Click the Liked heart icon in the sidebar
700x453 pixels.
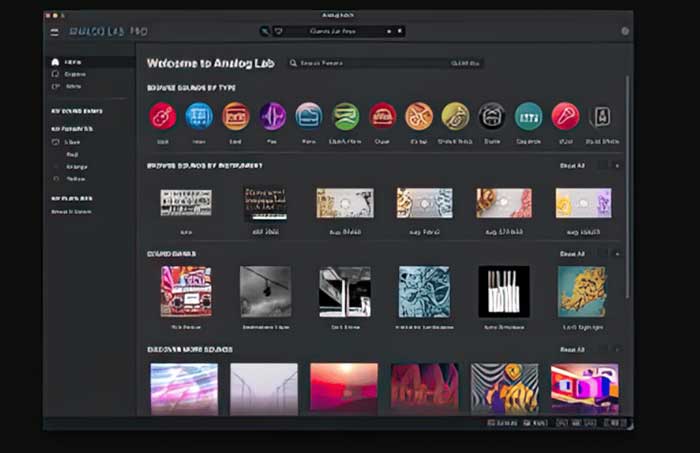[x=56, y=142]
